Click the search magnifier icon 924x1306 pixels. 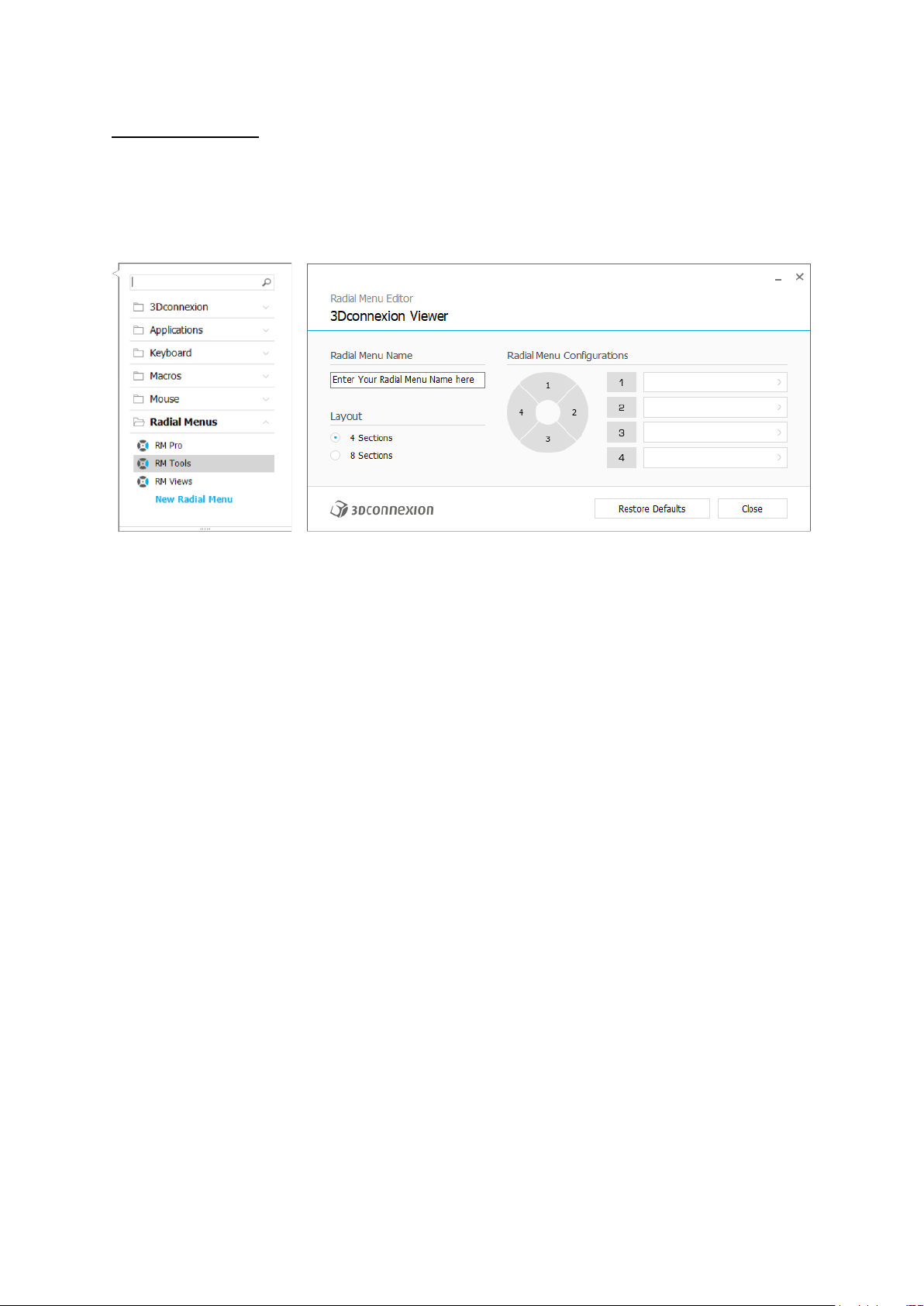click(x=267, y=283)
